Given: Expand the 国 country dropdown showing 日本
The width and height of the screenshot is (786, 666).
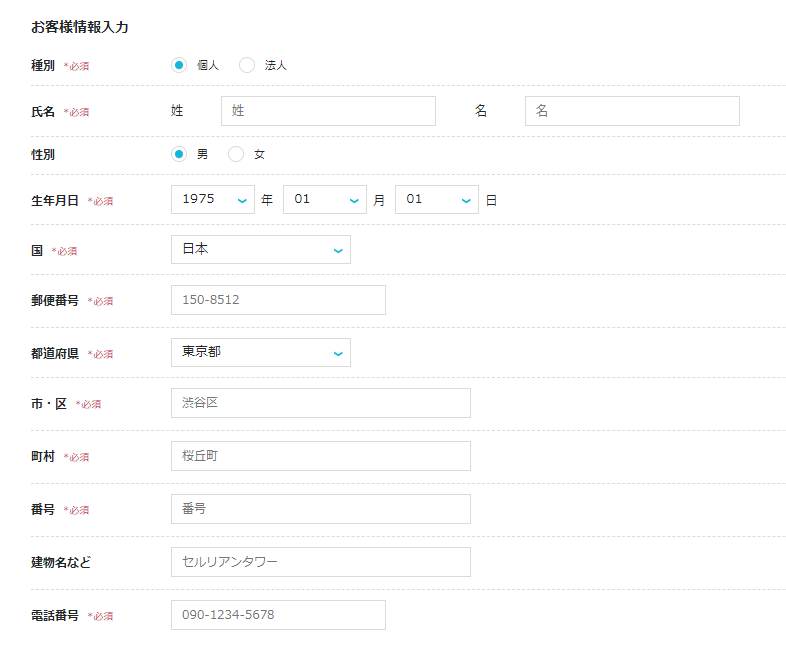Looking at the screenshot, I should click(x=261, y=250).
